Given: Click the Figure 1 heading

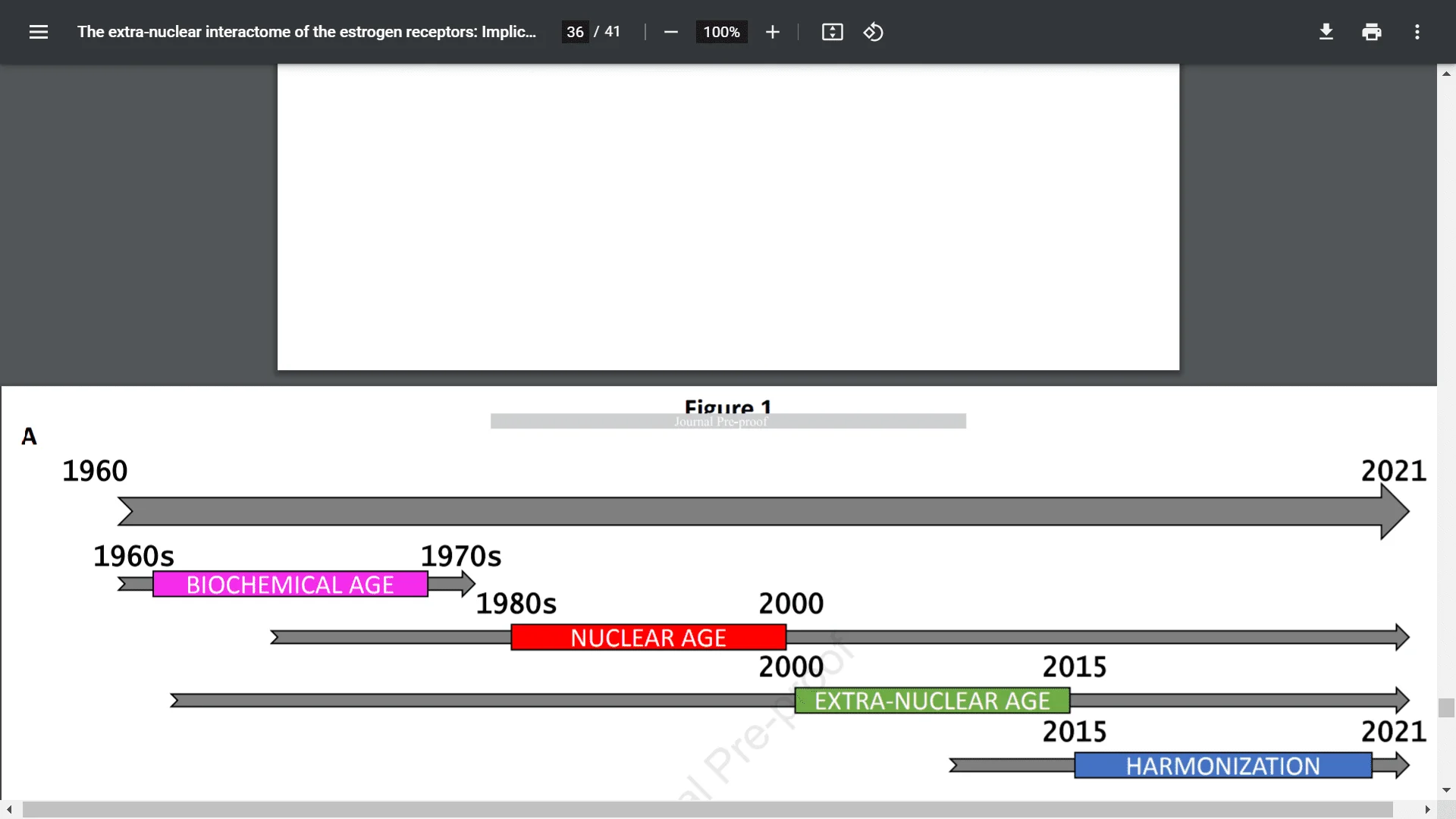Looking at the screenshot, I should point(728,406).
